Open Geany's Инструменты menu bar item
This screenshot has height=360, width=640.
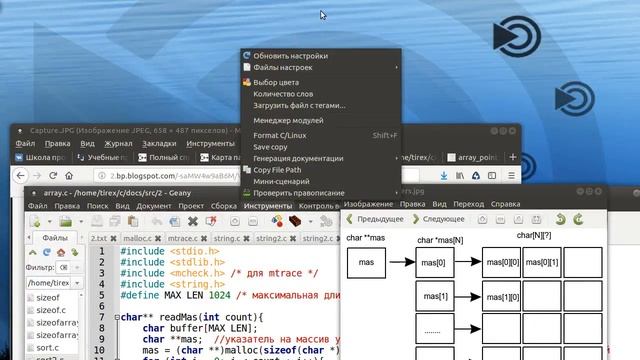click(268, 206)
